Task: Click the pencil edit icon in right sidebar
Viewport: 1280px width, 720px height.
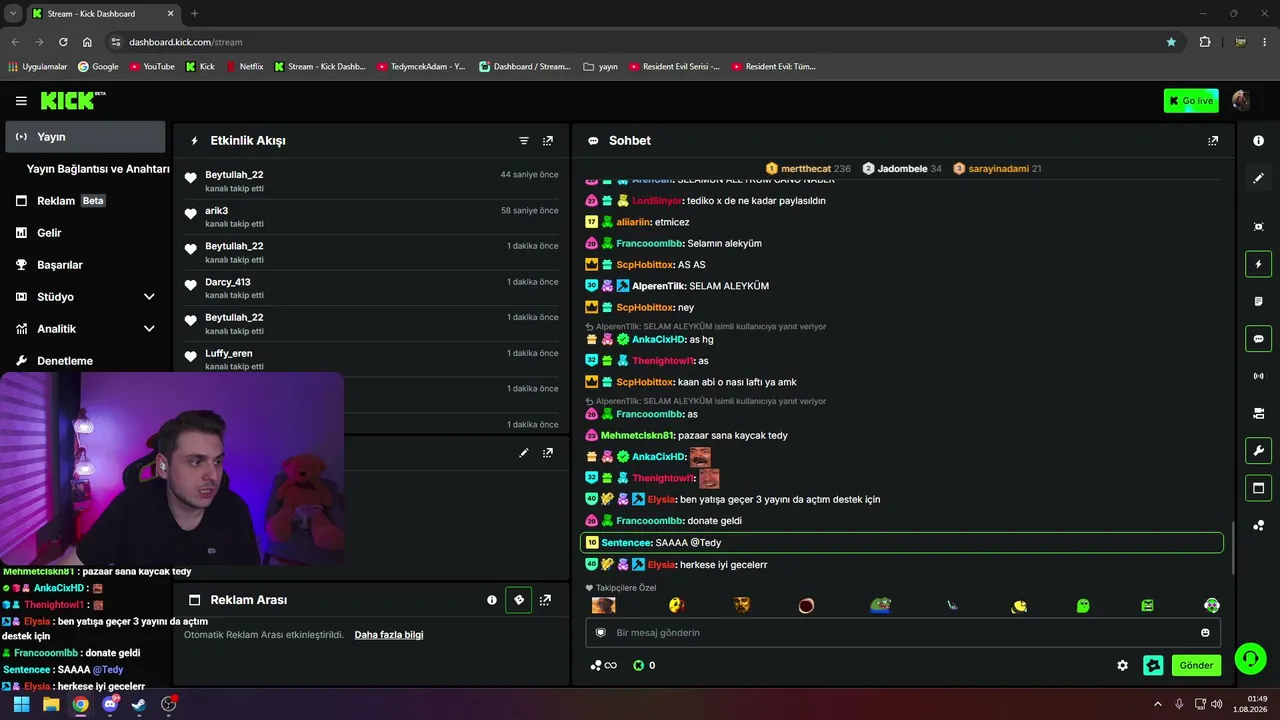Action: point(1258,178)
